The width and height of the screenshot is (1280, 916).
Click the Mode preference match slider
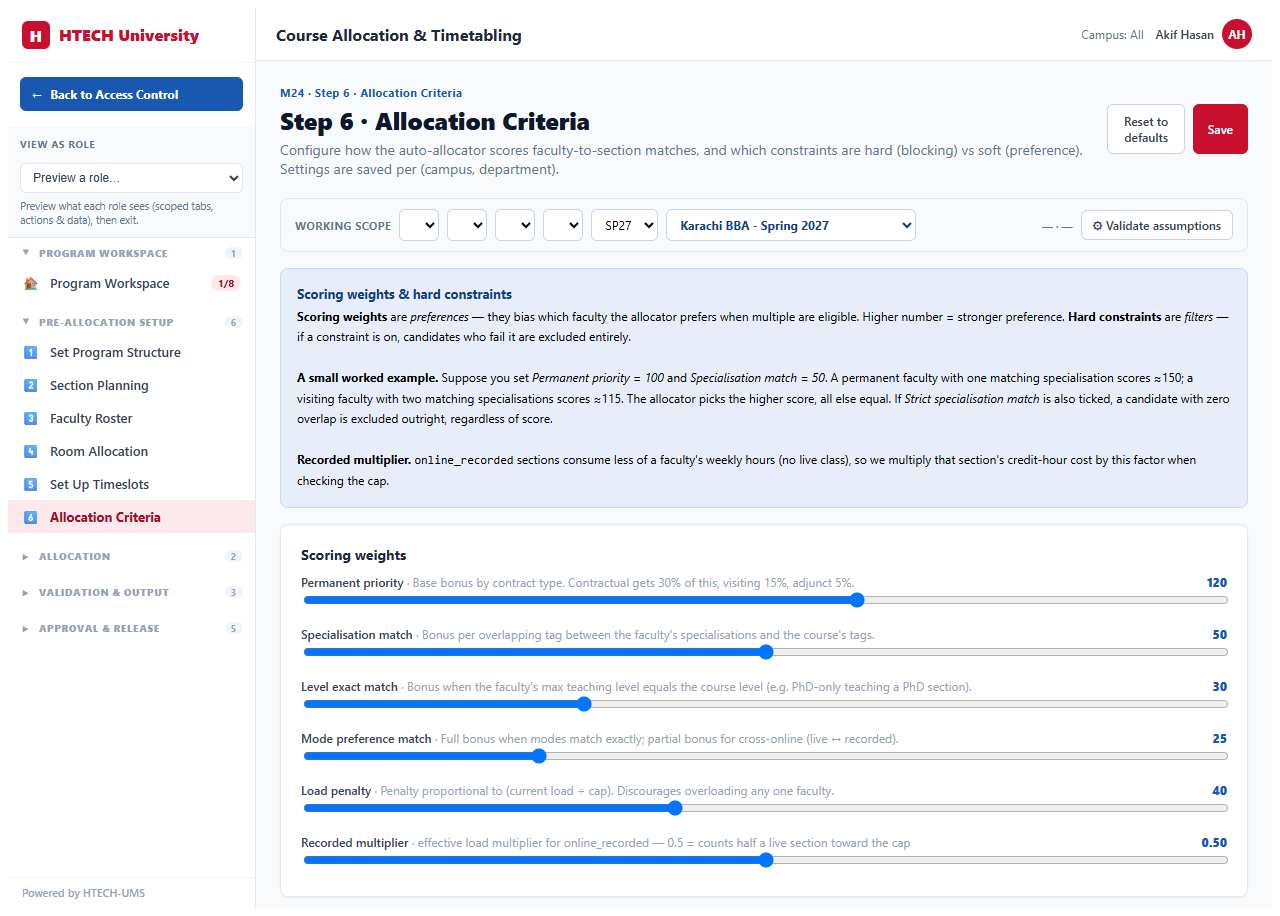click(x=765, y=756)
